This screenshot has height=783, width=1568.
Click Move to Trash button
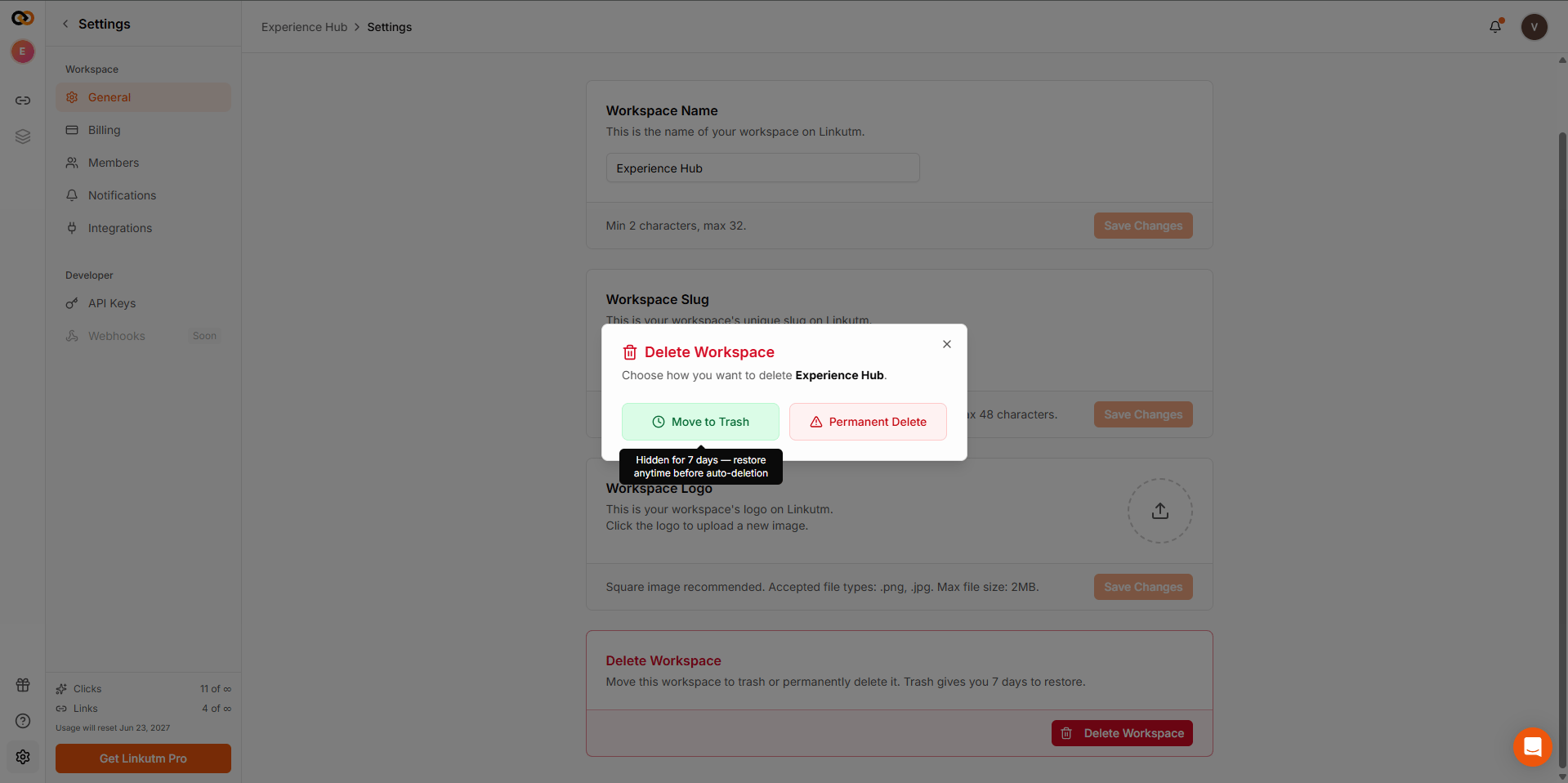pyautogui.click(x=700, y=422)
